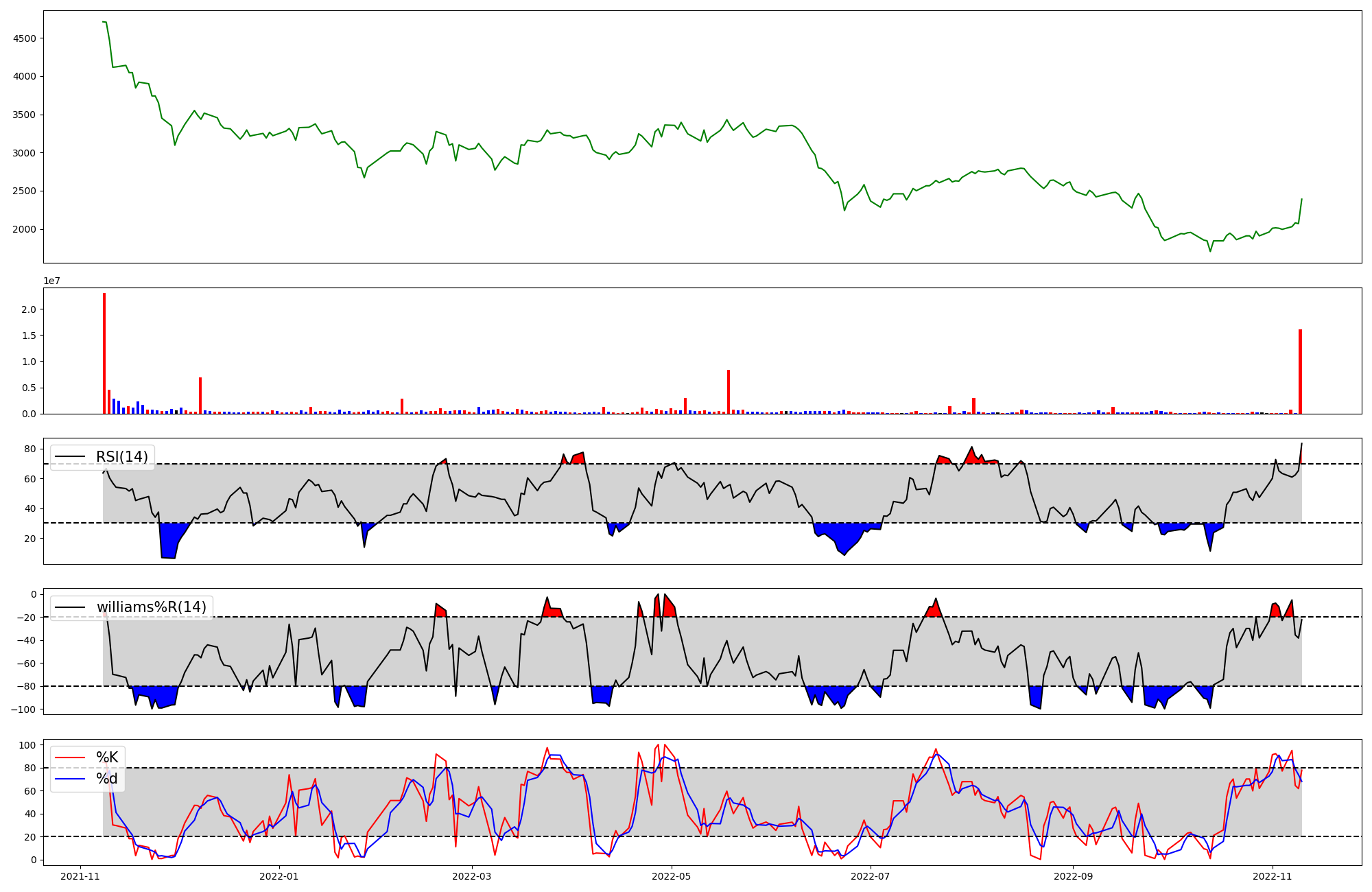
Task: Click the -100 tick on Williams %R axis
Action: pyautogui.click(x=25, y=709)
